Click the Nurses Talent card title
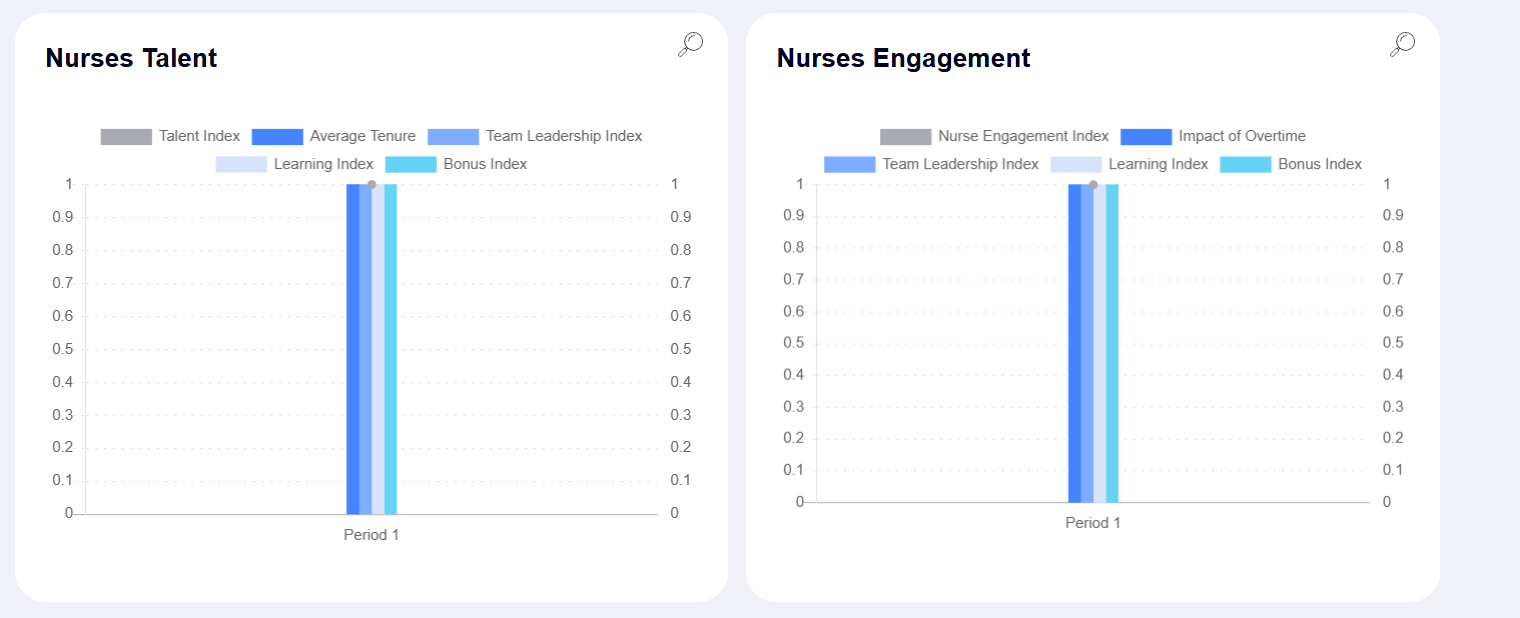 coord(130,58)
